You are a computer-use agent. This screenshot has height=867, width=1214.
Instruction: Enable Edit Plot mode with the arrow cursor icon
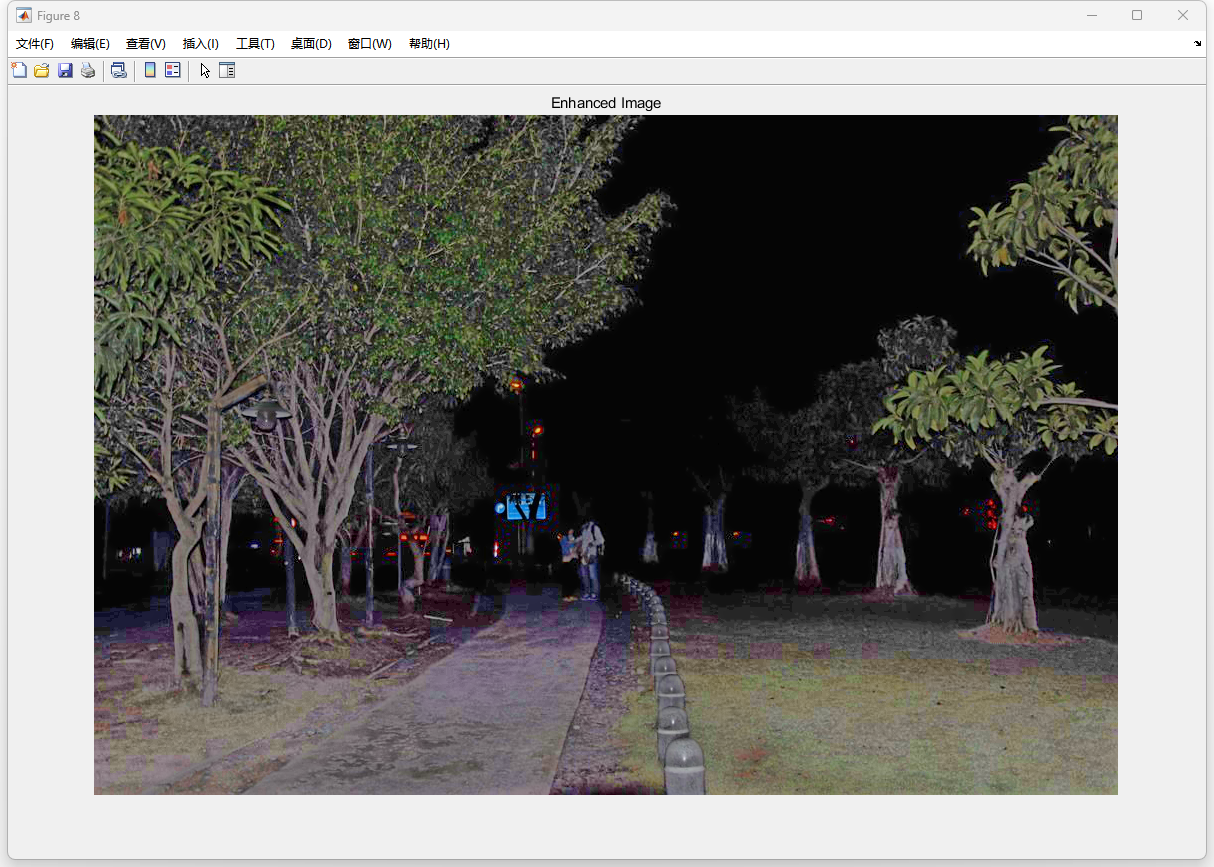coord(205,70)
